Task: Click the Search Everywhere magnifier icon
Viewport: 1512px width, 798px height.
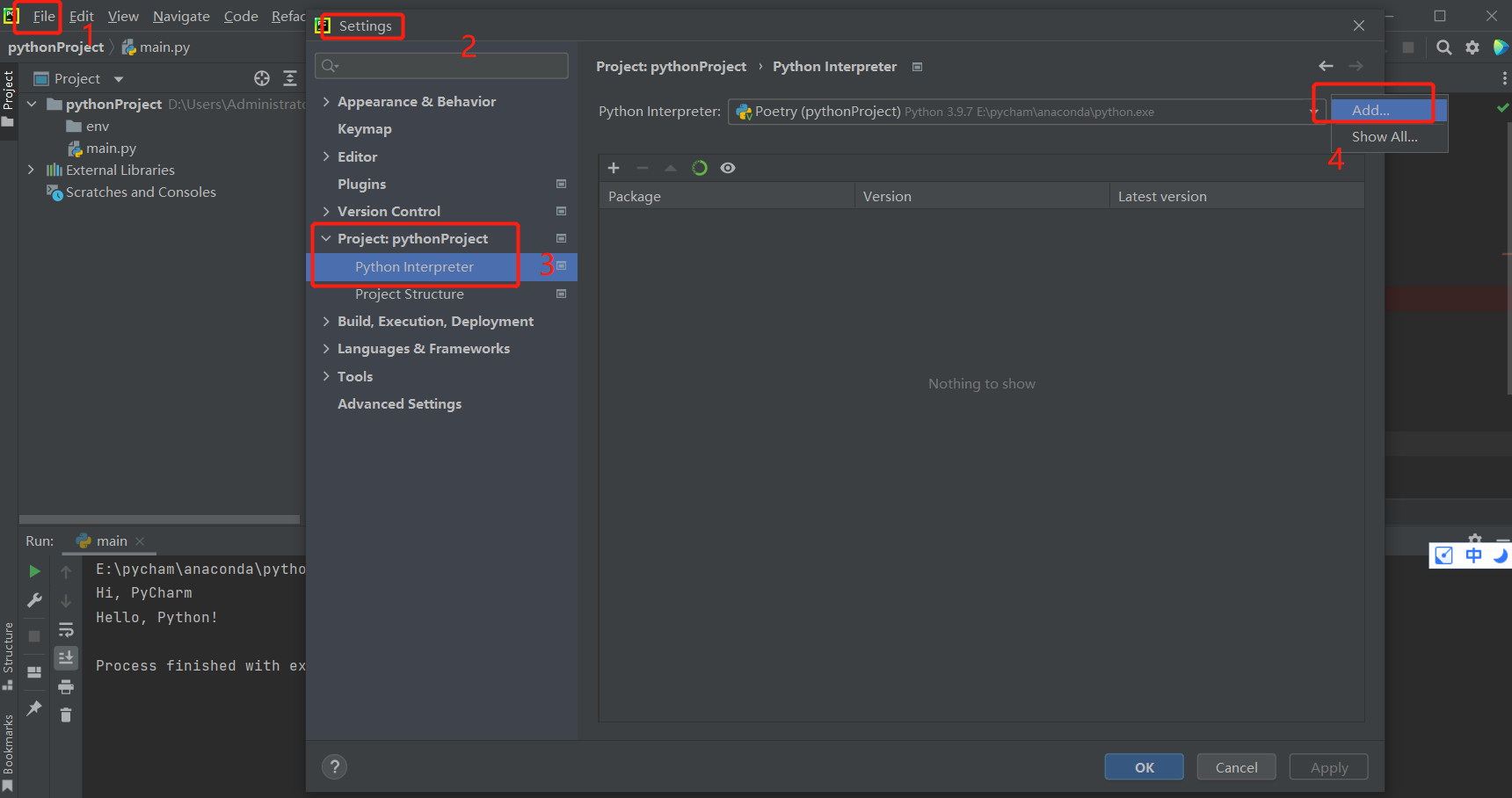Action: point(1444,47)
